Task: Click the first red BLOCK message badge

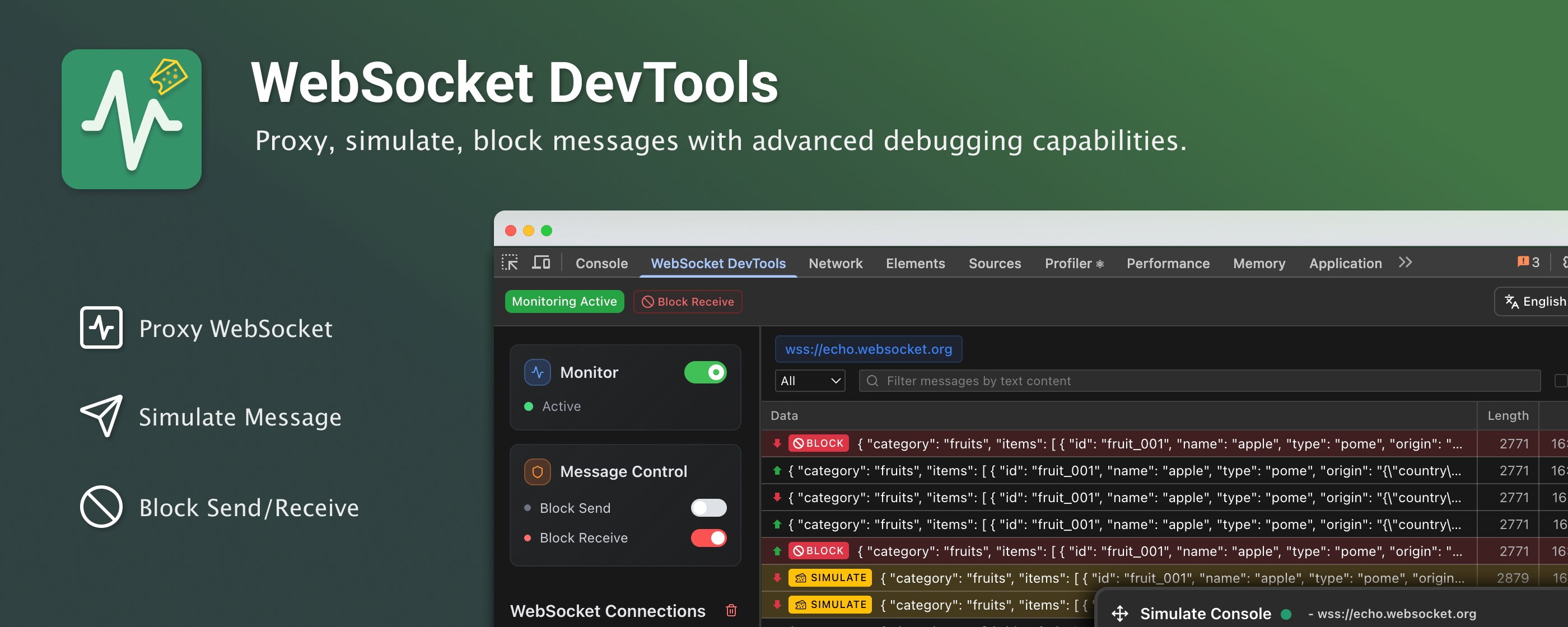Action: click(x=818, y=443)
